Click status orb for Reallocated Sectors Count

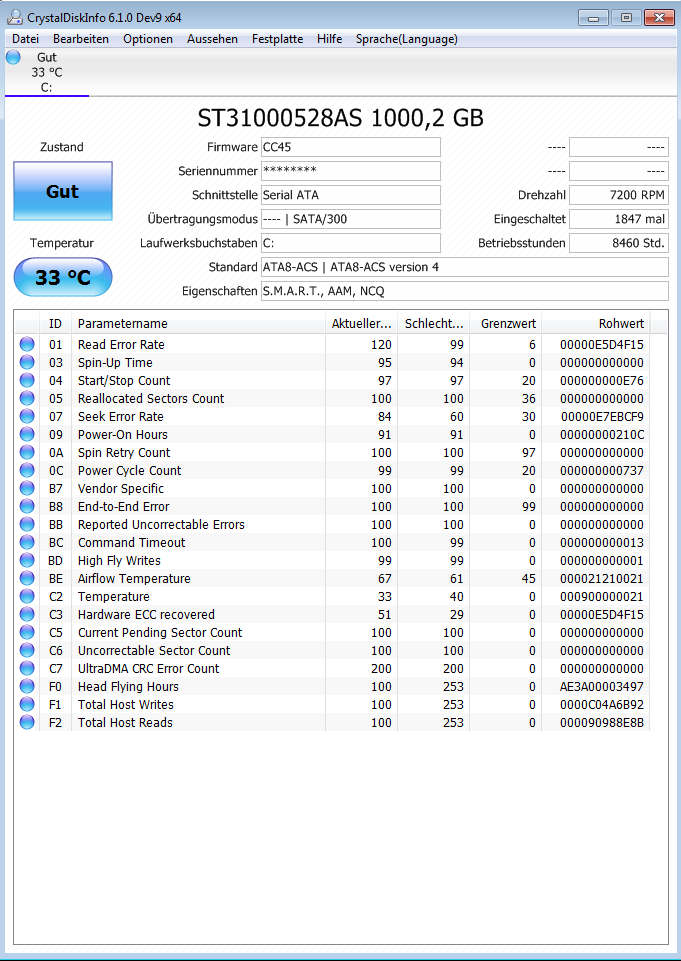point(27,398)
